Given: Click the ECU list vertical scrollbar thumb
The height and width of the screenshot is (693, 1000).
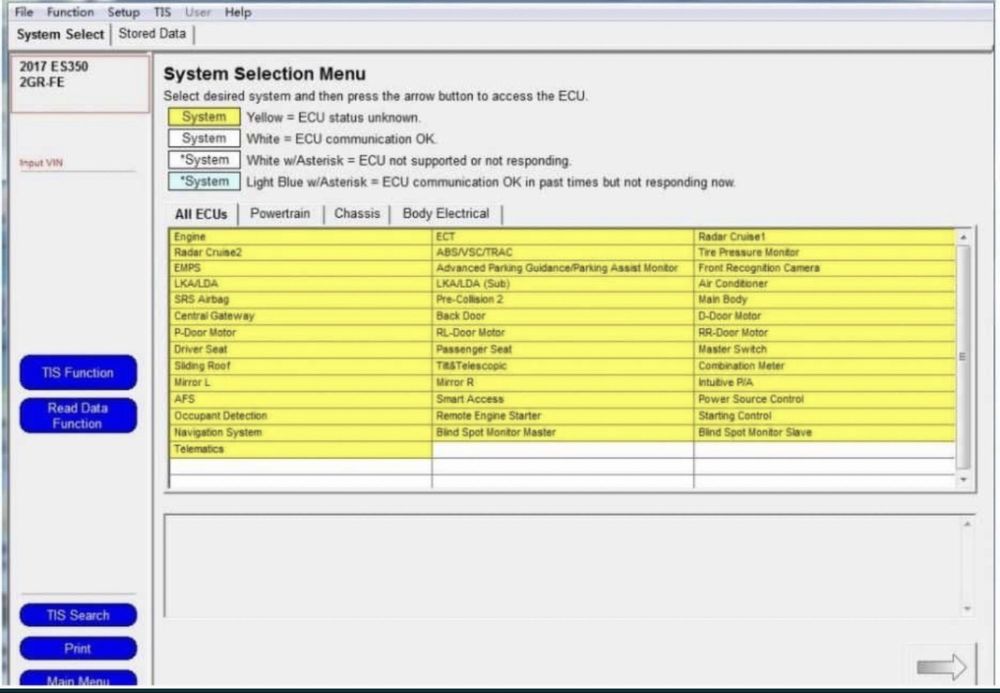Looking at the screenshot, I should [964, 357].
